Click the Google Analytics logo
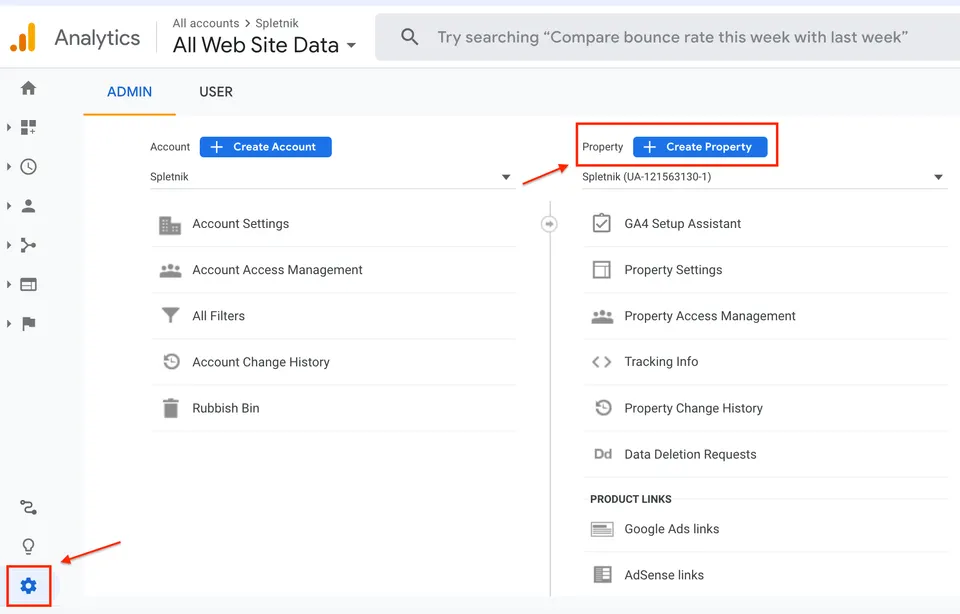 [23, 37]
